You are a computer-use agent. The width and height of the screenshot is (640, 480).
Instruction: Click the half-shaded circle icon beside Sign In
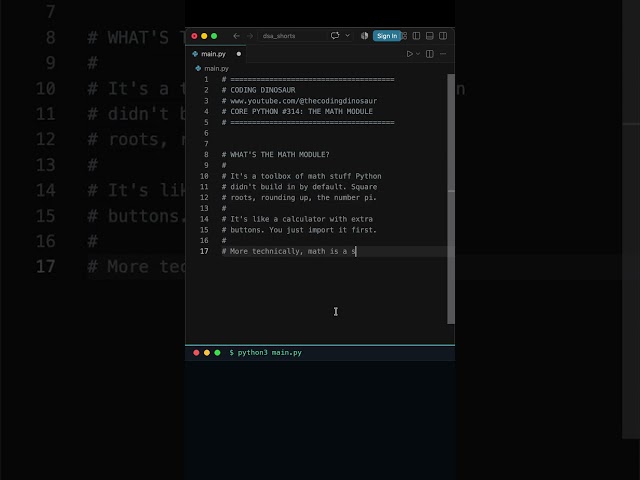coord(364,36)
